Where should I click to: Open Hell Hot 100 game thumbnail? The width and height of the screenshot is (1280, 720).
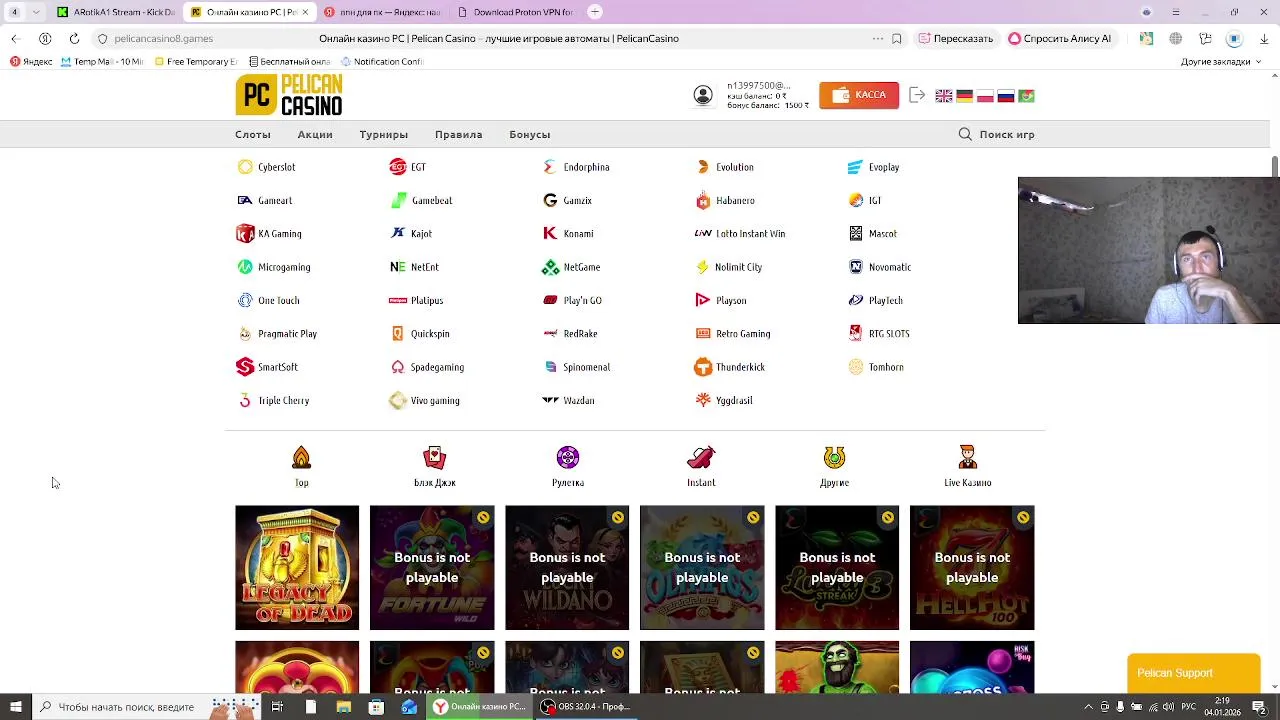click(972, 567)
